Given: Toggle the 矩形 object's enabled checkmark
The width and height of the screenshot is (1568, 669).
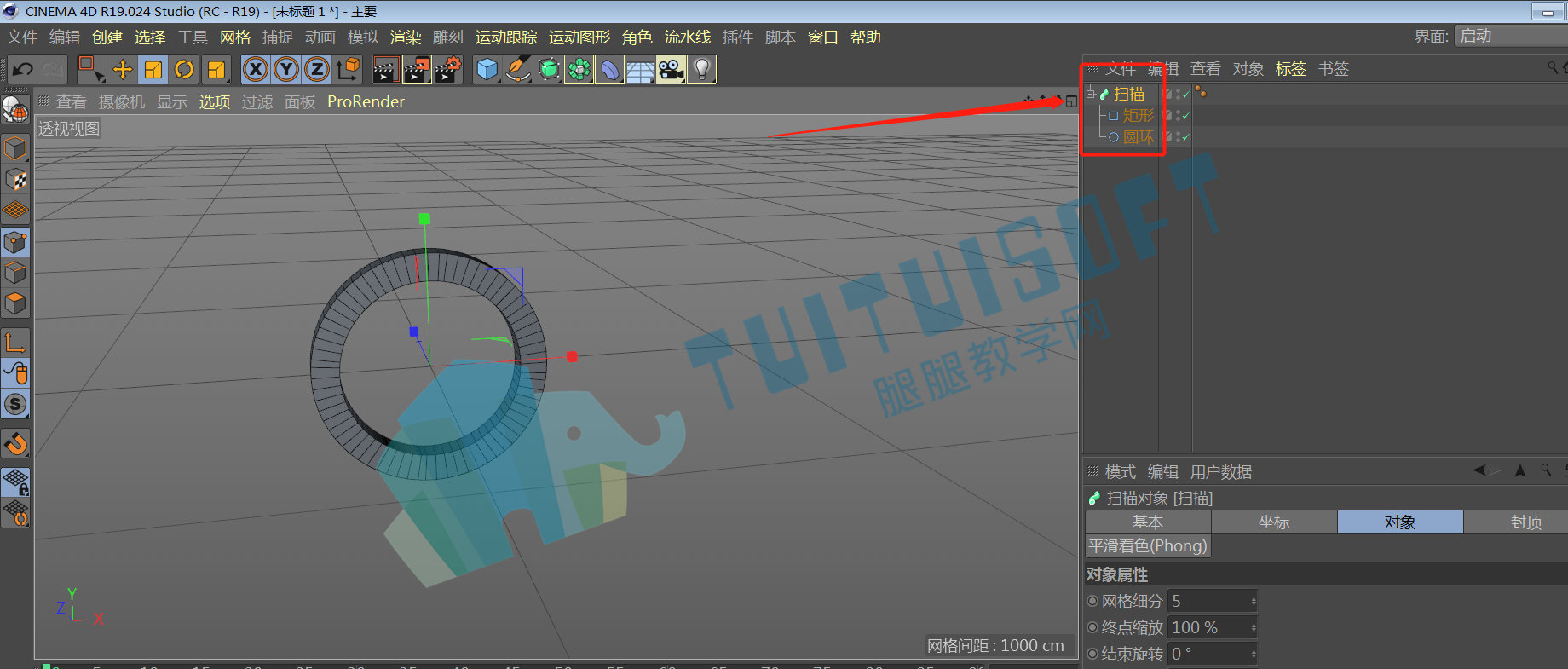Looking at the screenshot, I should point(1186,116).
